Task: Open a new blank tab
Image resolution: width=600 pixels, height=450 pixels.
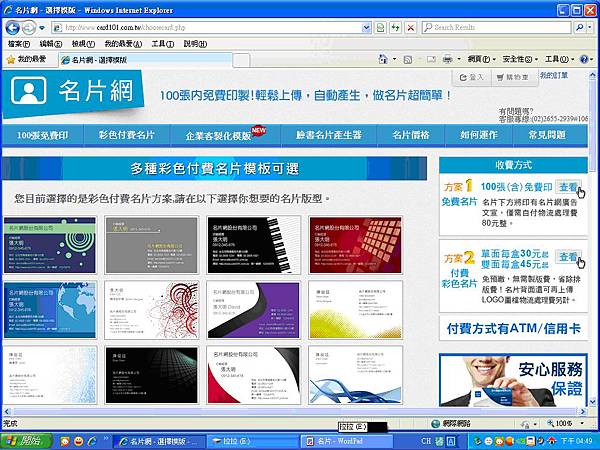Action: 241,60
